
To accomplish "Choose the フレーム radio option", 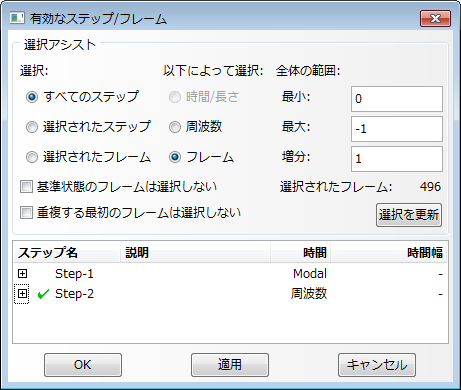I will (x=175, y=157).
